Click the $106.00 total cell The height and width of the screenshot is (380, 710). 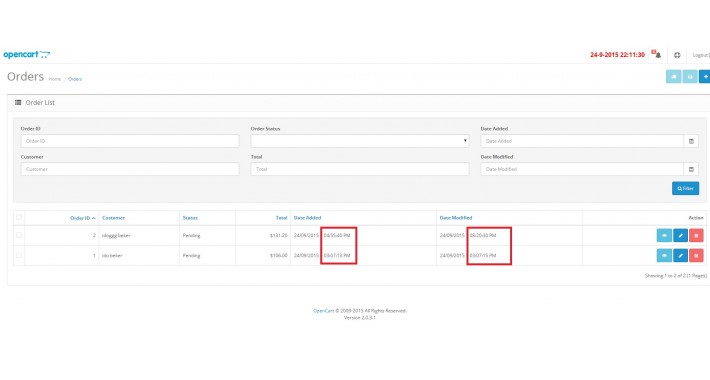point(278,255)
